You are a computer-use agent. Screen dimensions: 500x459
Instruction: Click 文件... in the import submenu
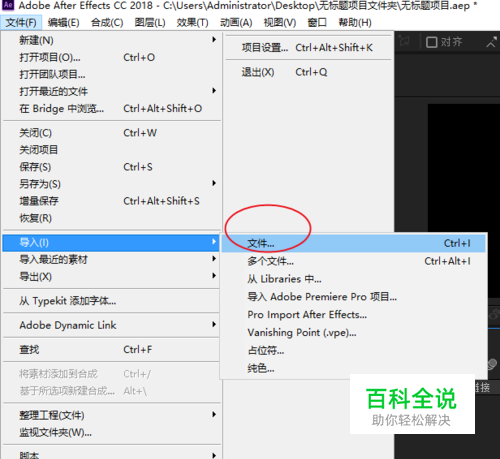click(x=353, y=243)
